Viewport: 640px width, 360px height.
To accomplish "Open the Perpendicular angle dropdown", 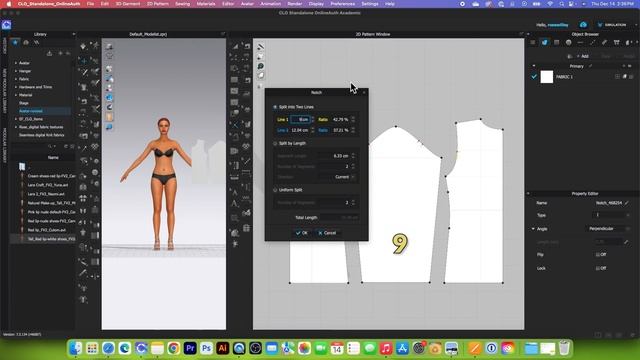I will coord(608,229).
